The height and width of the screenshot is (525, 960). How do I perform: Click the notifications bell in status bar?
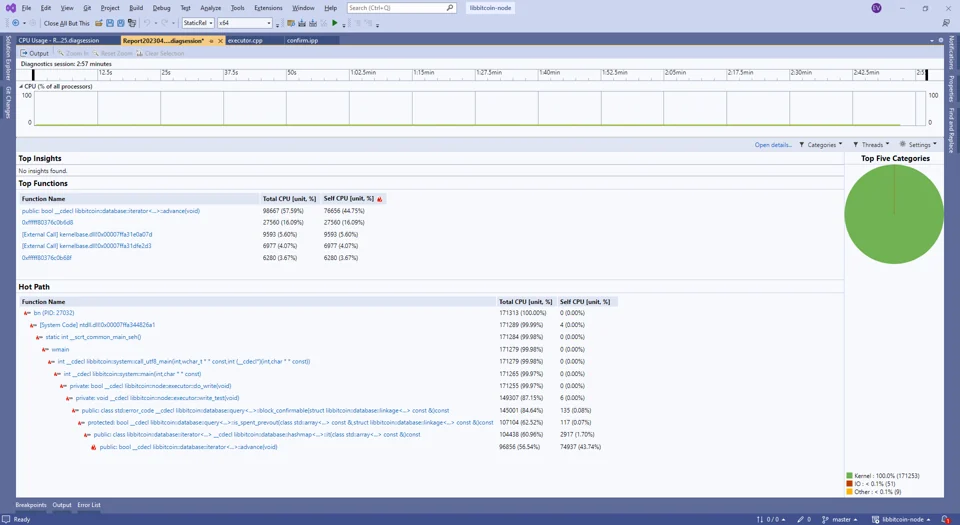click(x=945, y=519)
